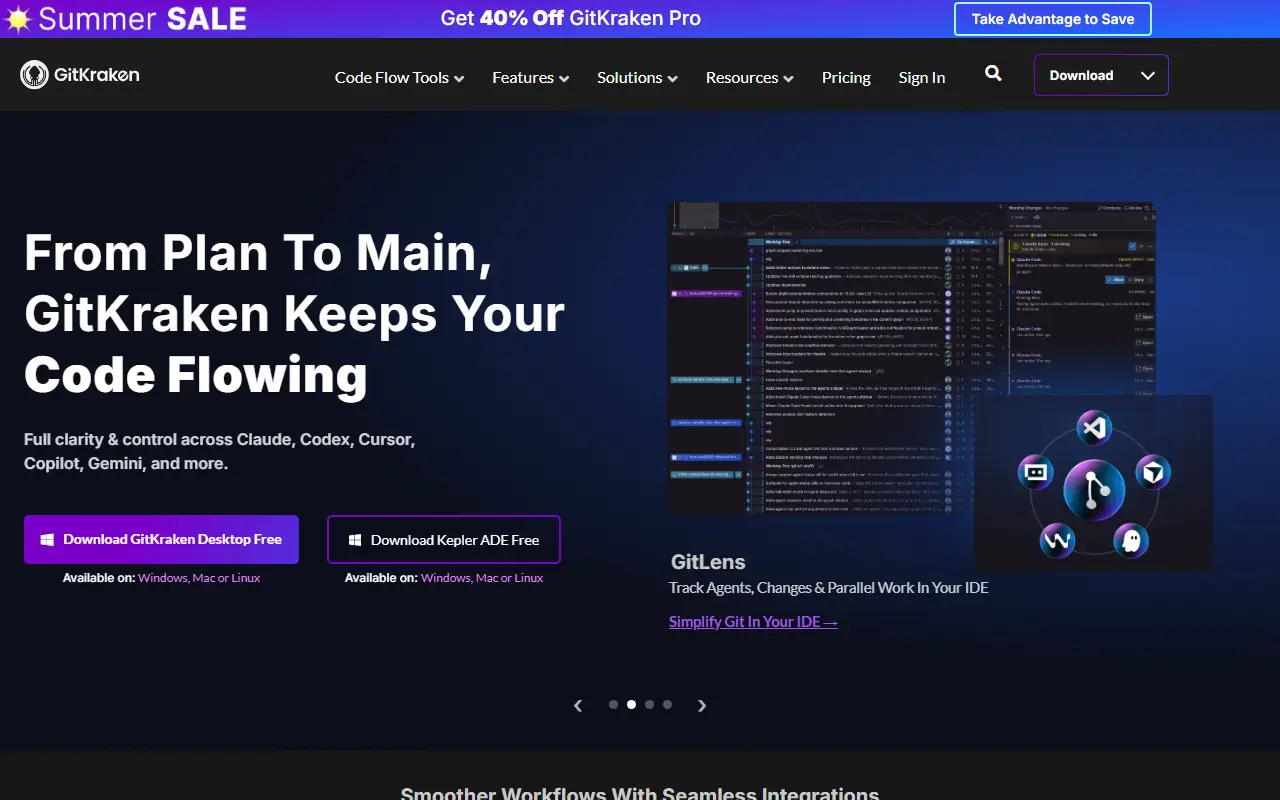Follow the Simplify Git In Your IDE link
Image resolution: width=1280 pixels, height=800 pixels.
tap(753, 621)
